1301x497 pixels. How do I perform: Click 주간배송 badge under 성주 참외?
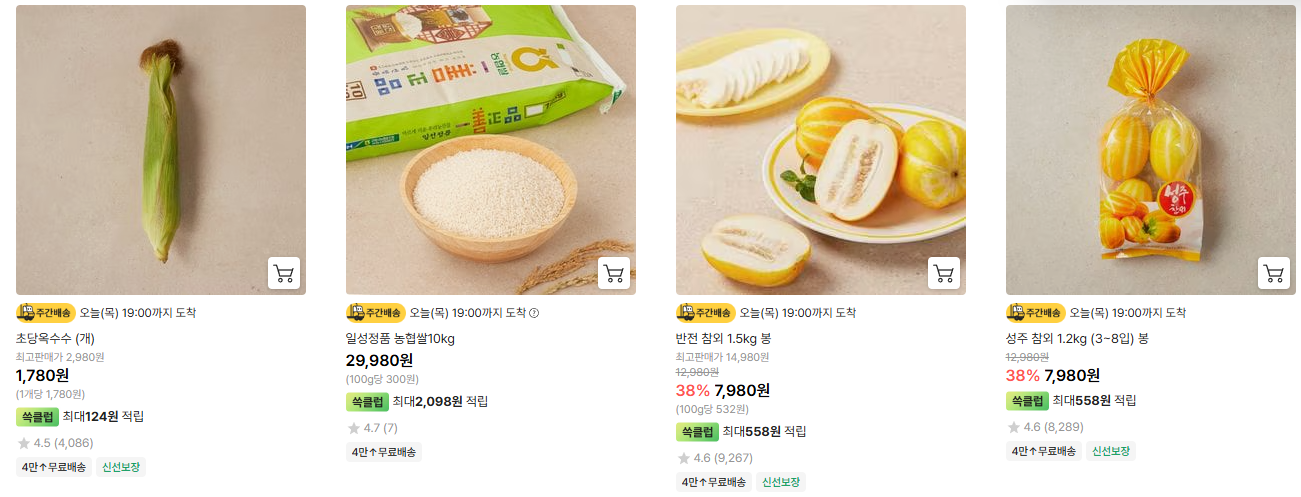click(x=1036, y=312)
